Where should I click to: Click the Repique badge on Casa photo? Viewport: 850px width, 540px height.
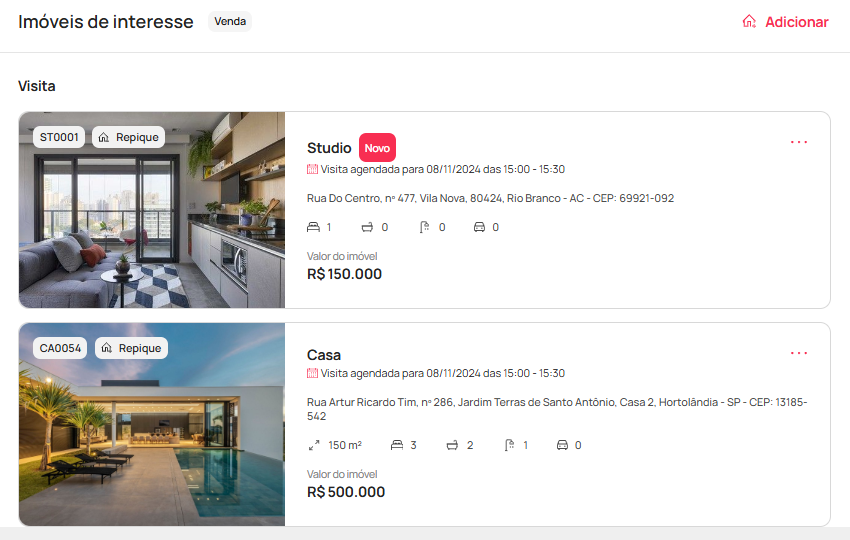click(132, 348)
